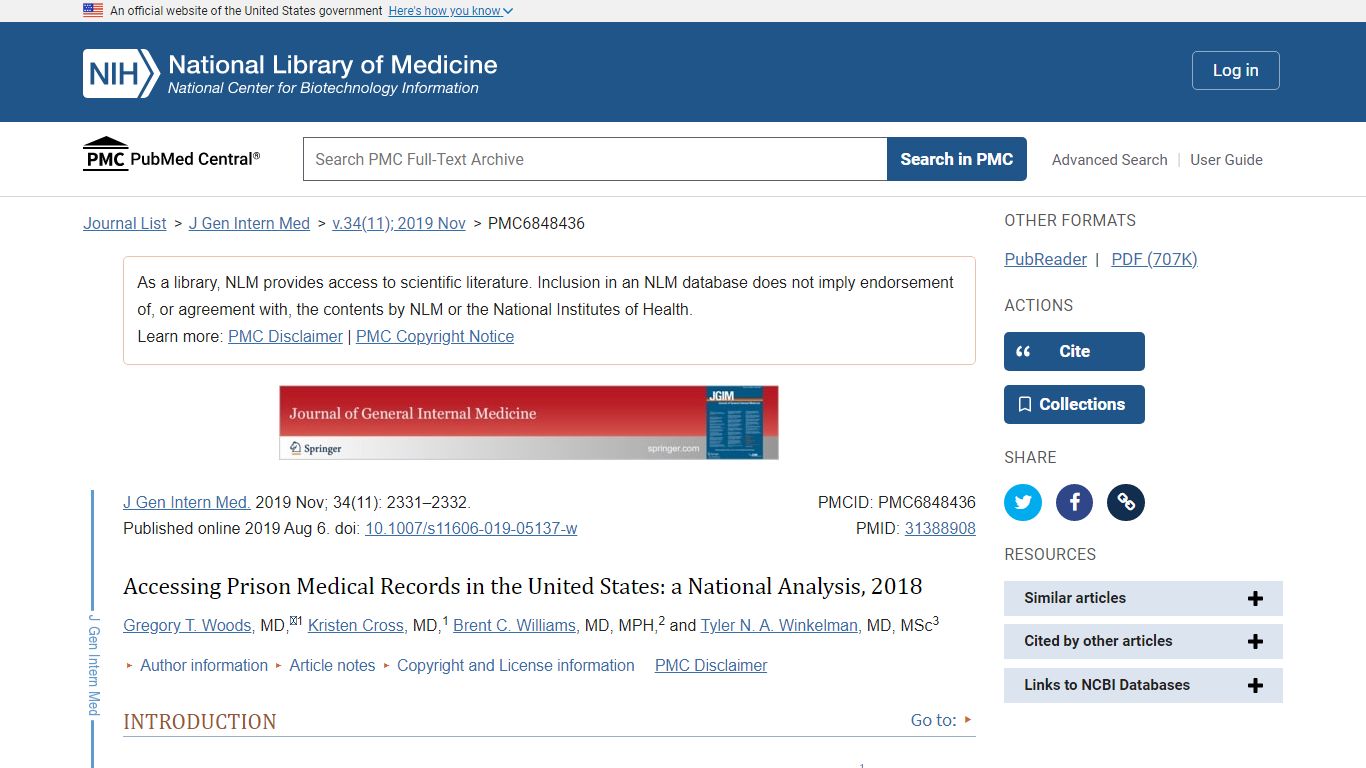
Task: Expand Cited by other articles panel
Action: pos(1143,641)
